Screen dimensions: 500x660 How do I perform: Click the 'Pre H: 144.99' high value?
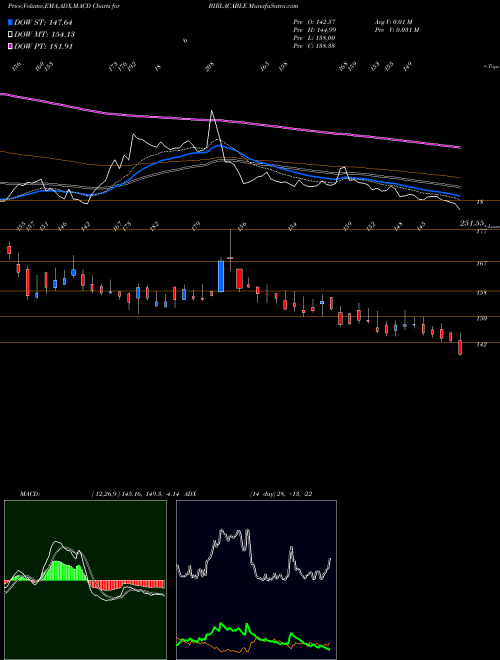[x=314, y=30]
